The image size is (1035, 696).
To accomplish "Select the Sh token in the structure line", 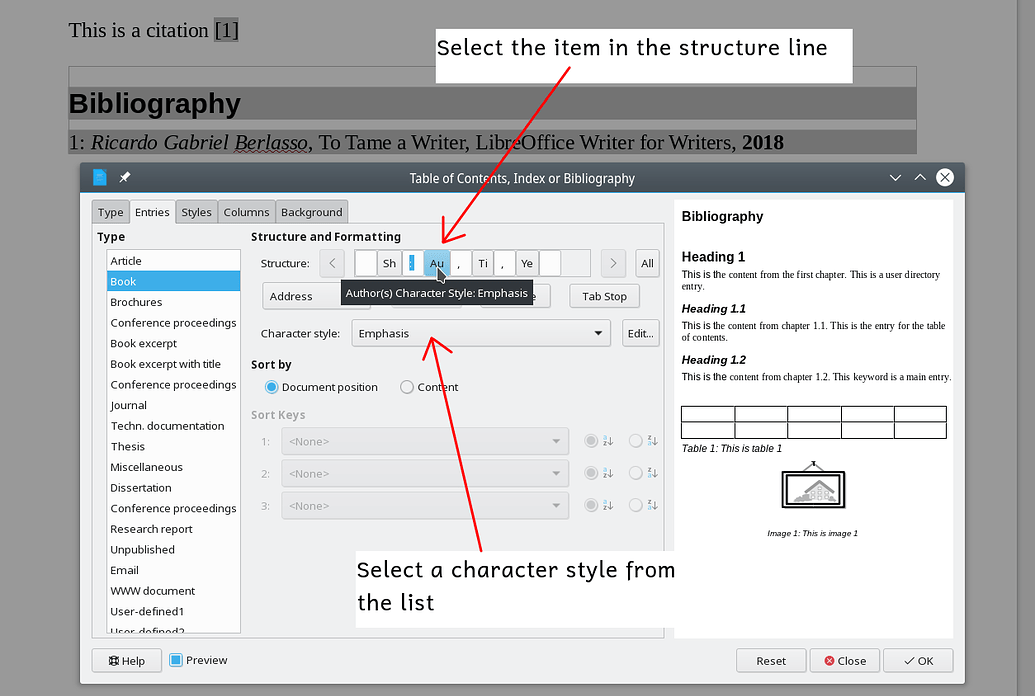I will click(388, 263).
